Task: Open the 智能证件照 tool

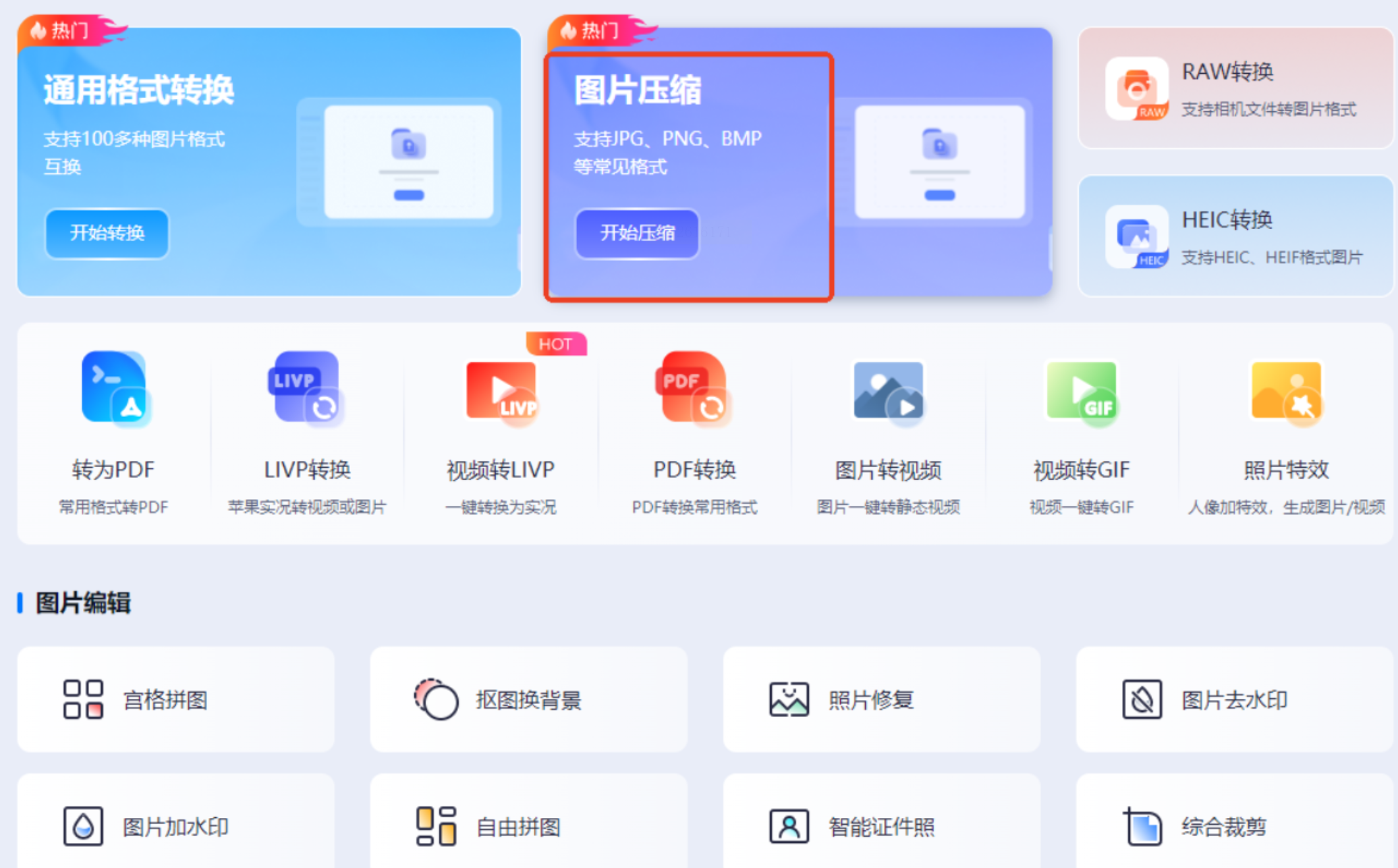Action: 881,826
